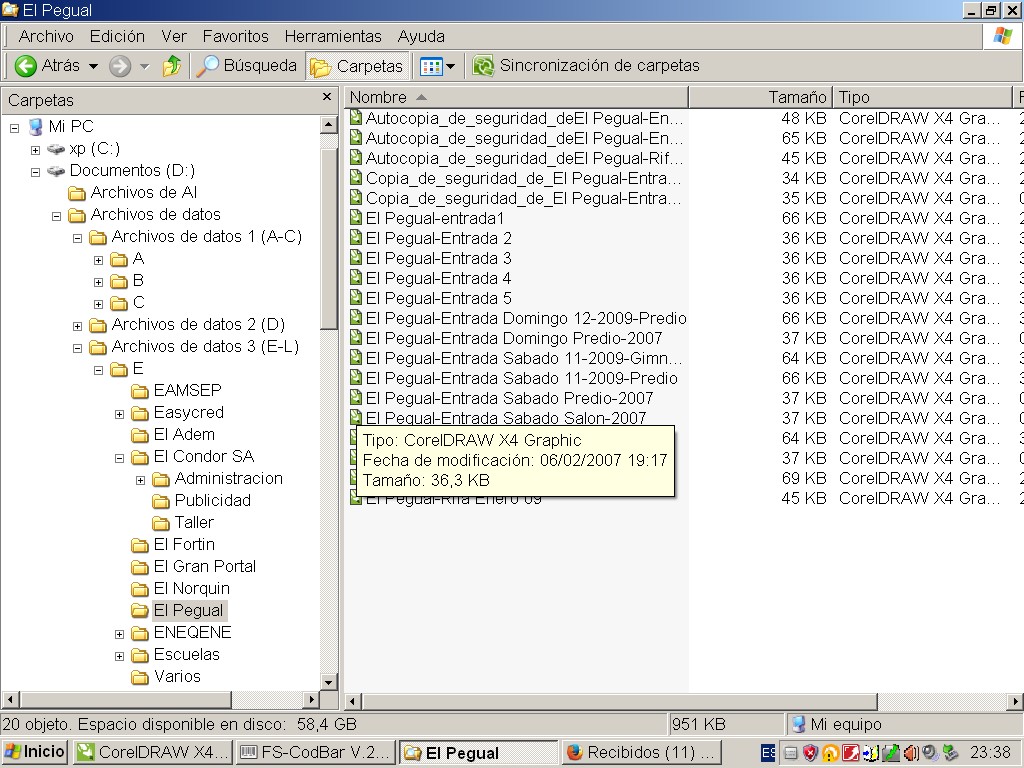The width and height of the screenshot is (1024, 768).
Task: Click the Inicio start button
Action: tap(35, 752)
